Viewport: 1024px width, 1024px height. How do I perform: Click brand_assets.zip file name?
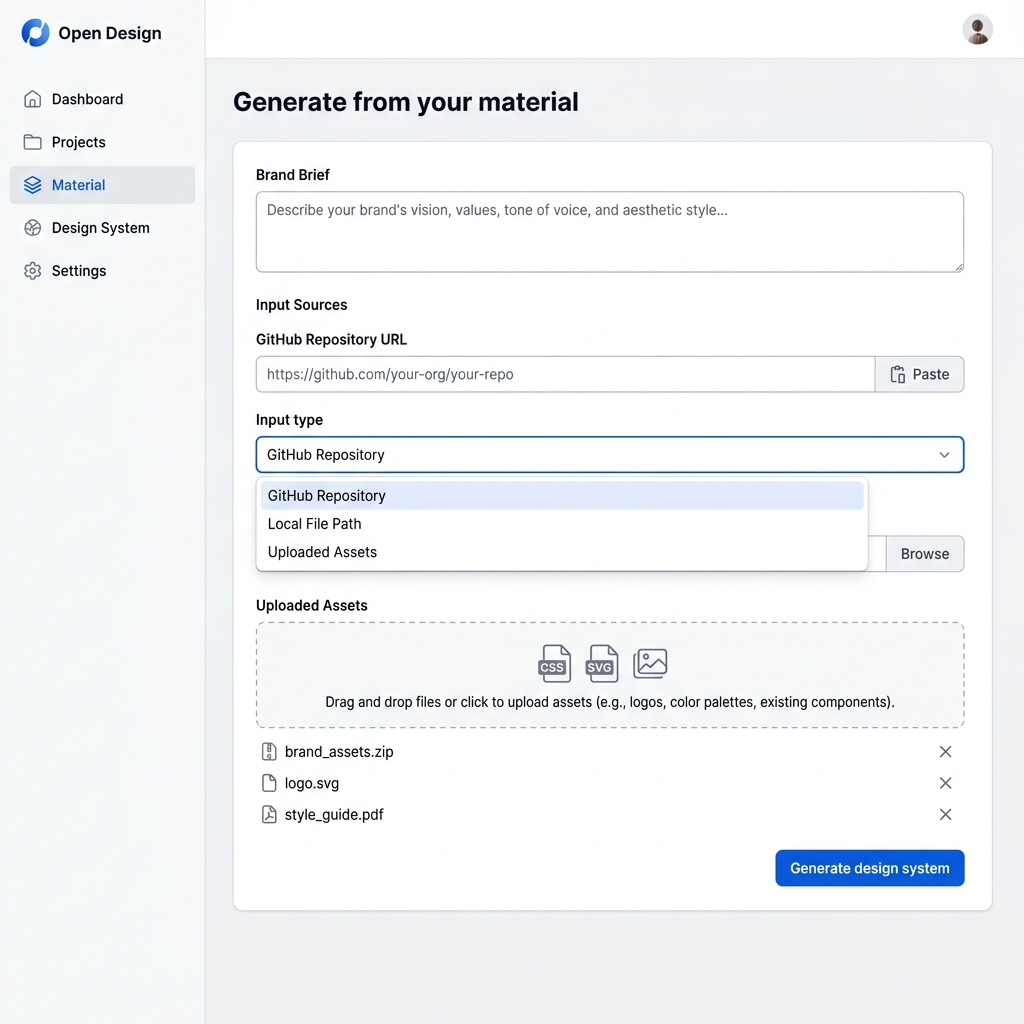pos(339,752)
